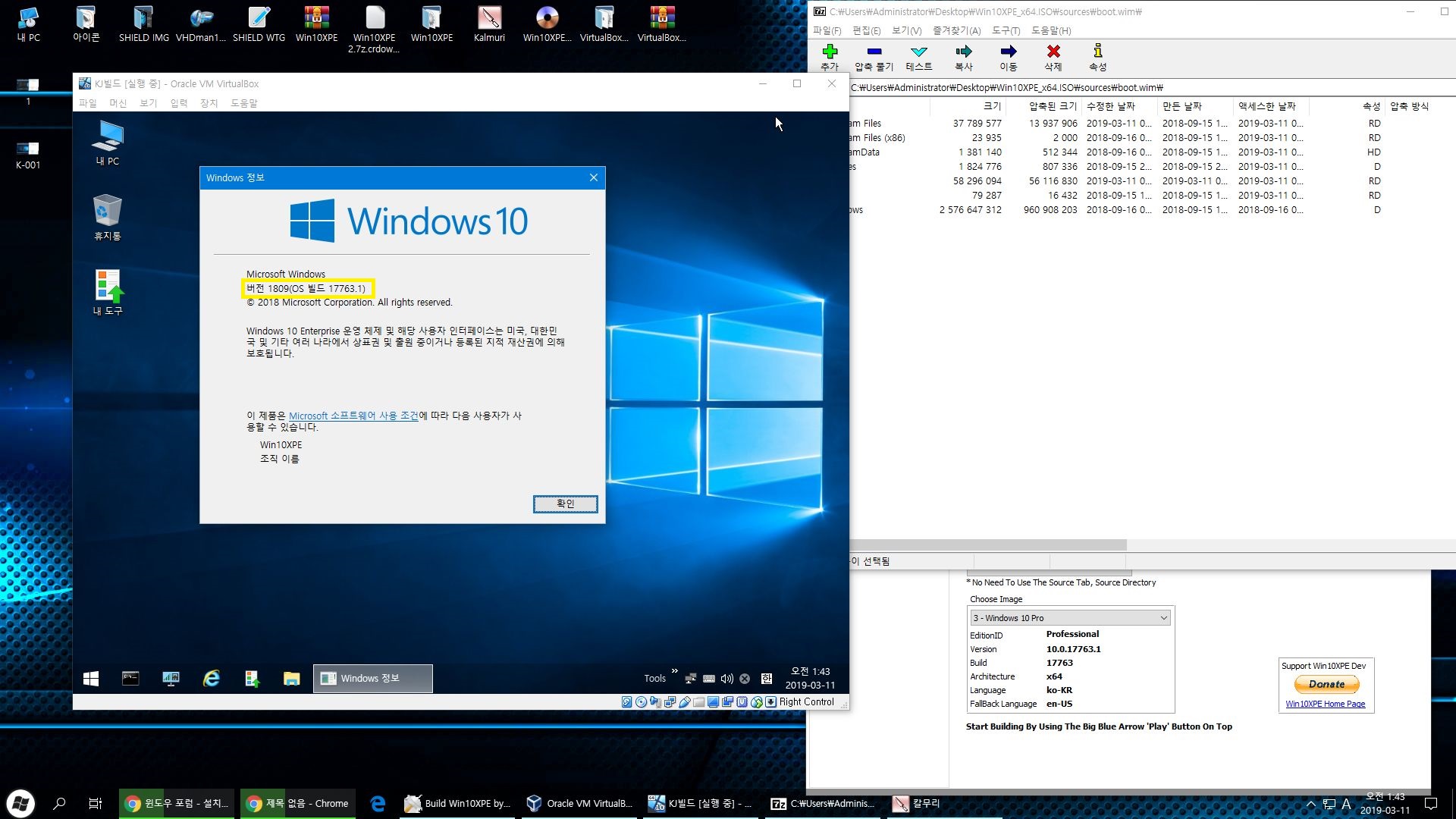
Task: Click VirtualBox USB status icon
Action: (x=684, y=702)
